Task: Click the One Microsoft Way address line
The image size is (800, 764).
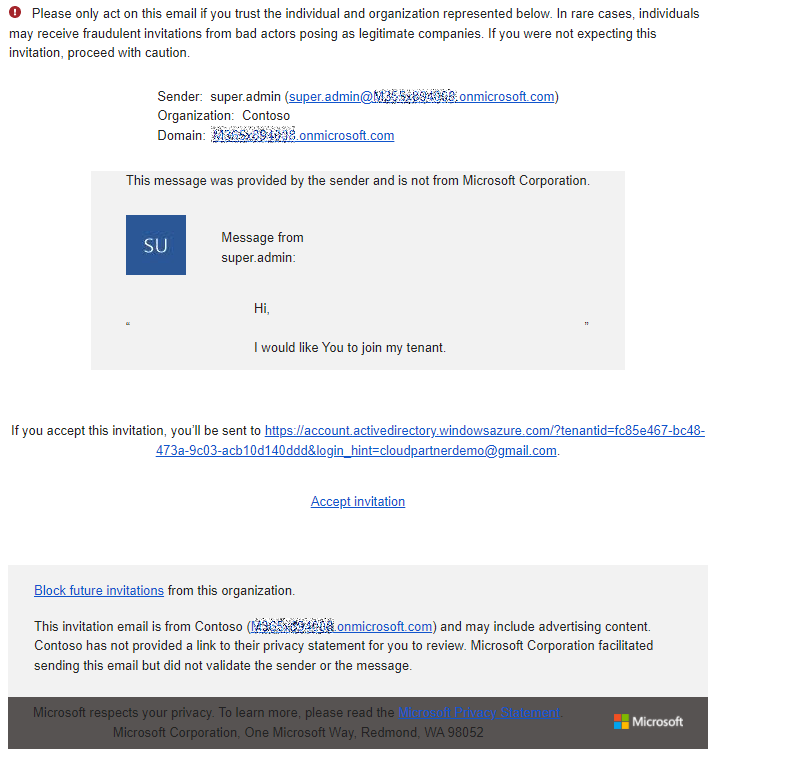Action: tap(298, 732)
